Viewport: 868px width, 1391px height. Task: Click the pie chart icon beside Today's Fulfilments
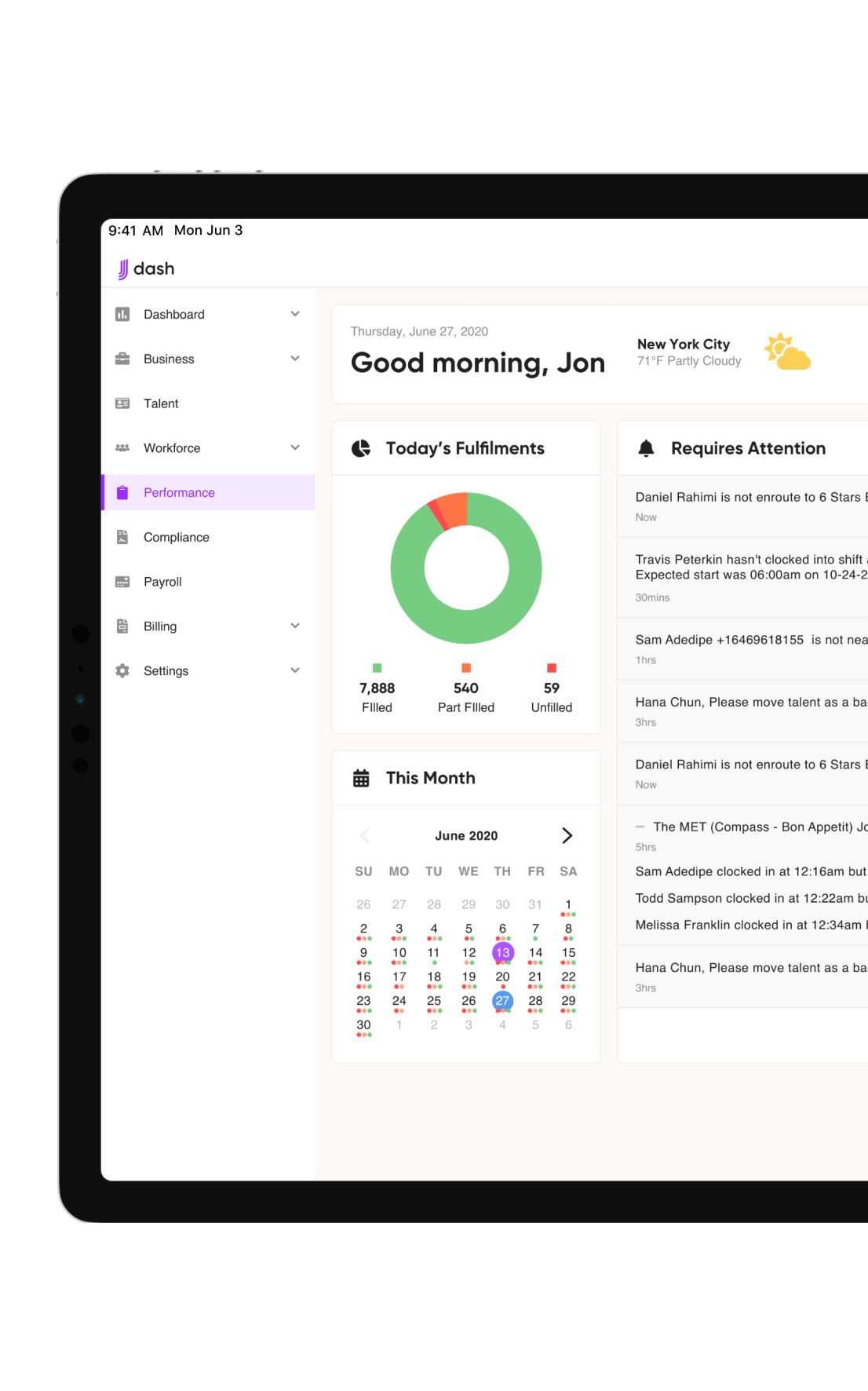pyautogui.click(x=361, y=448)
